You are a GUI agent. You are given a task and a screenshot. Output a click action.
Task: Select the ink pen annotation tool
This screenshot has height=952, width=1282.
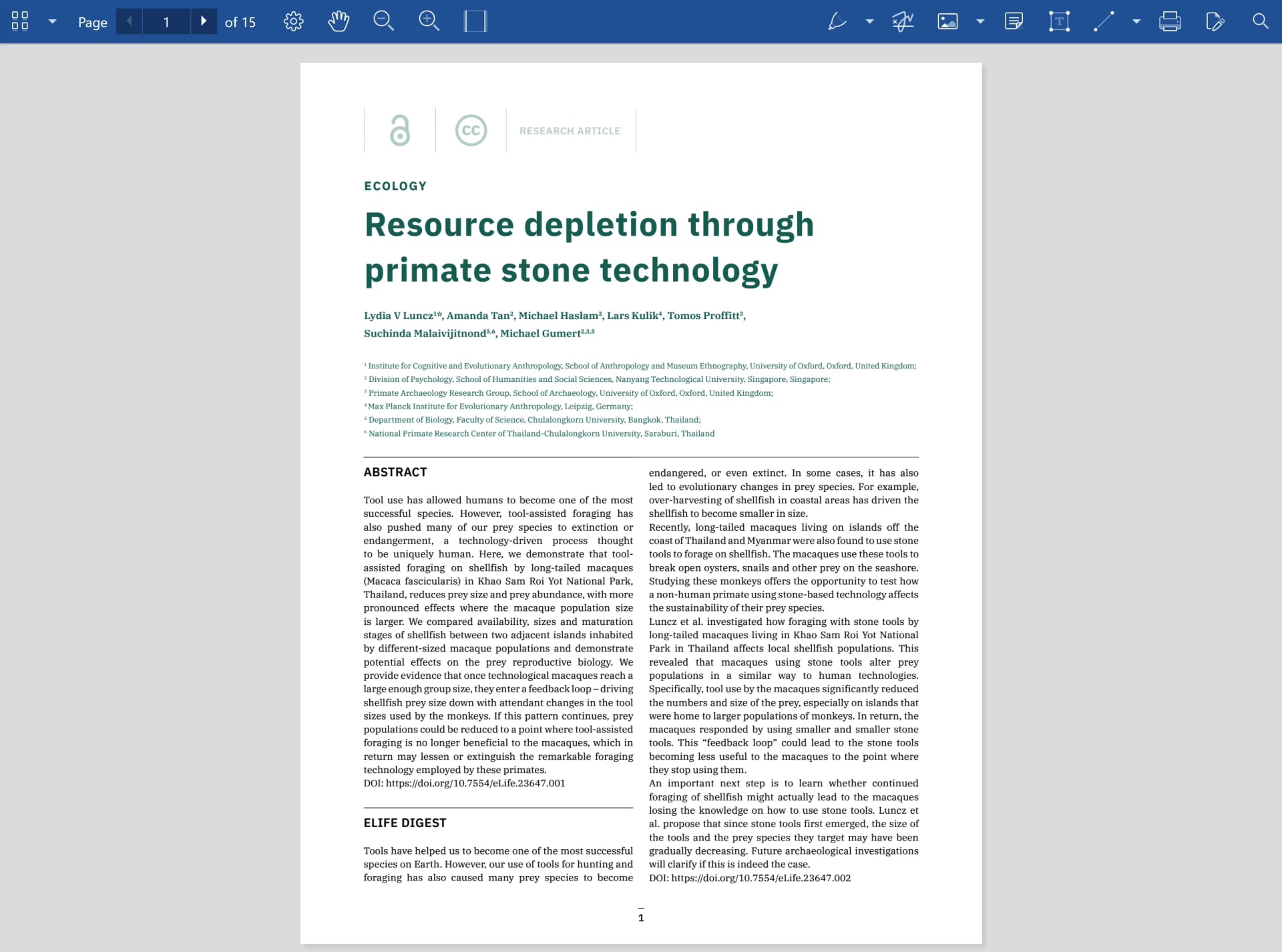point(837,21)
